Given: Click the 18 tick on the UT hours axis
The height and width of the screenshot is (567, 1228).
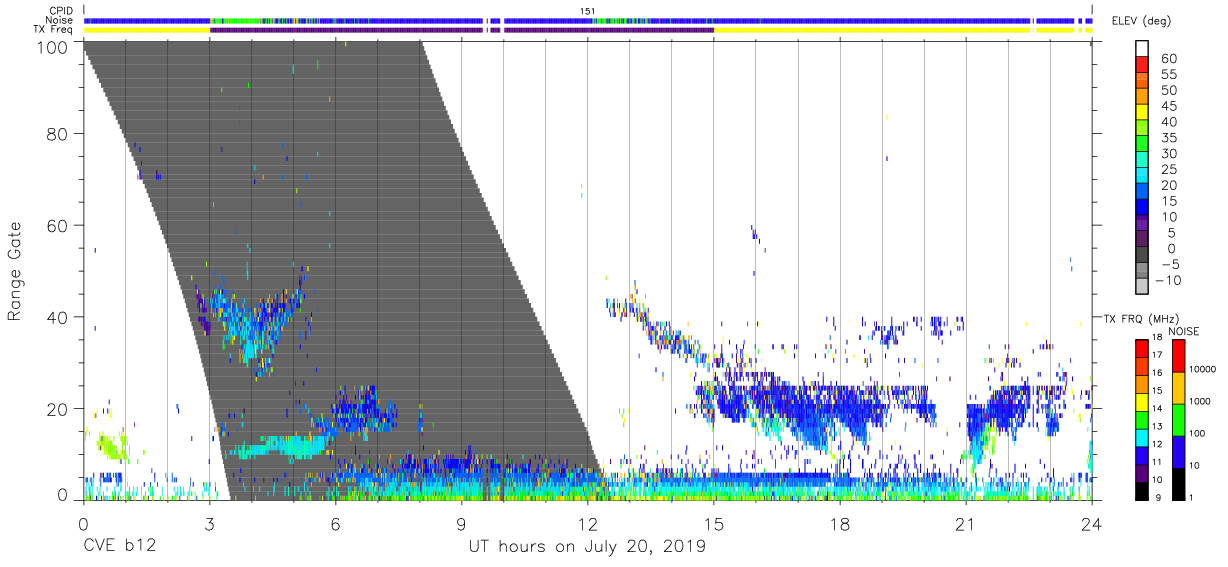Looking at the screenshot, I should coord(839,525).
